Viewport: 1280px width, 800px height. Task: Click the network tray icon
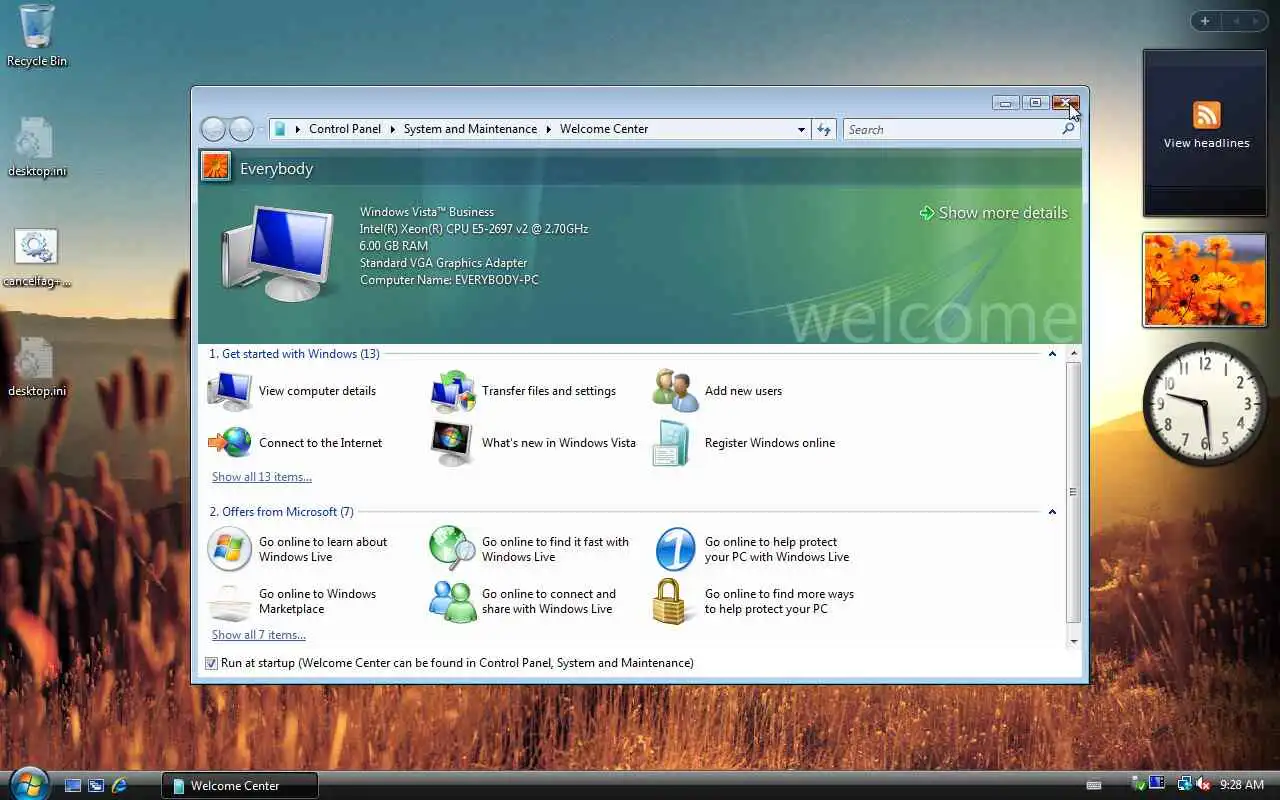[1184, 785]
